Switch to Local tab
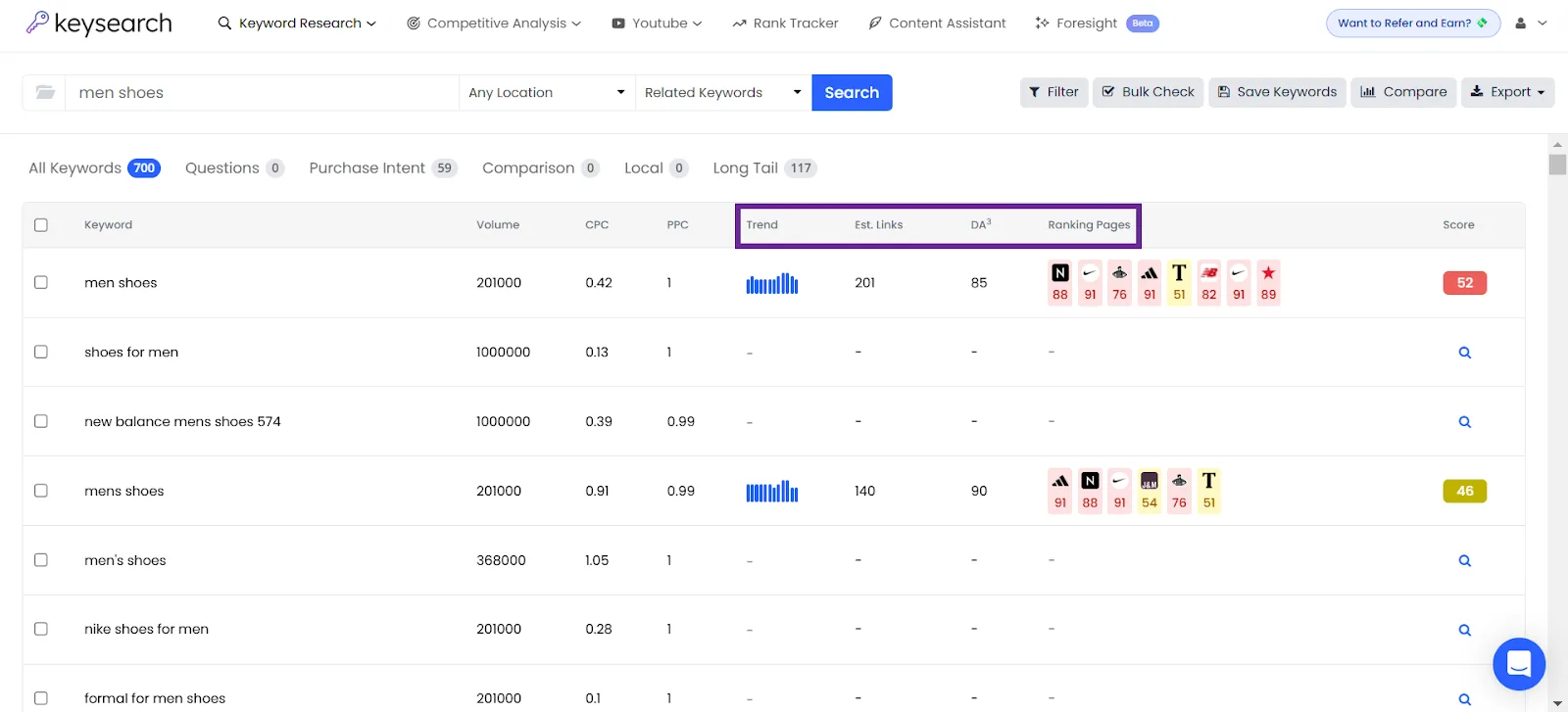The height and width of the screenshot is (712, 1568). (x=656, y=167)
